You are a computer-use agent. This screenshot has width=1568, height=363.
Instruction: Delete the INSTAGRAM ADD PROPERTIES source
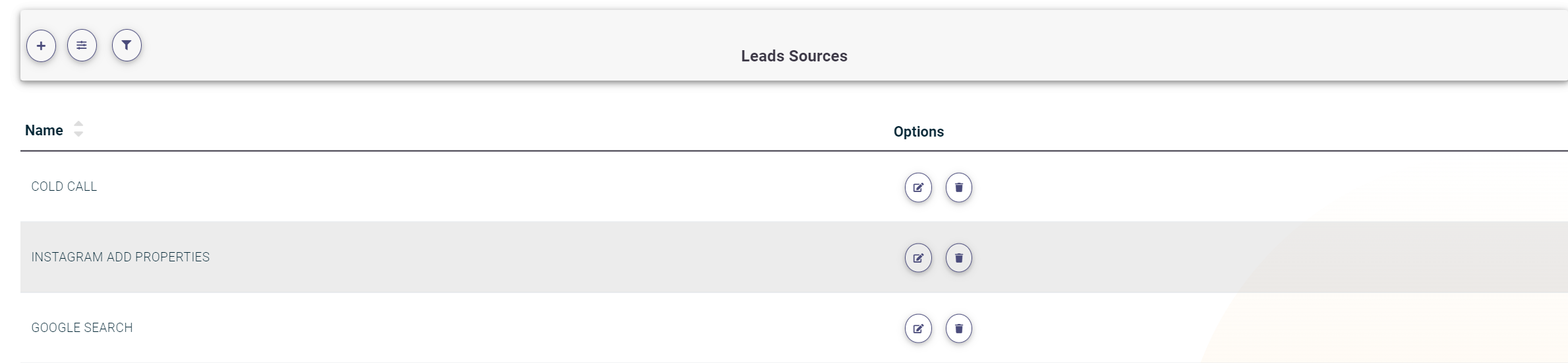coord(959,258)
